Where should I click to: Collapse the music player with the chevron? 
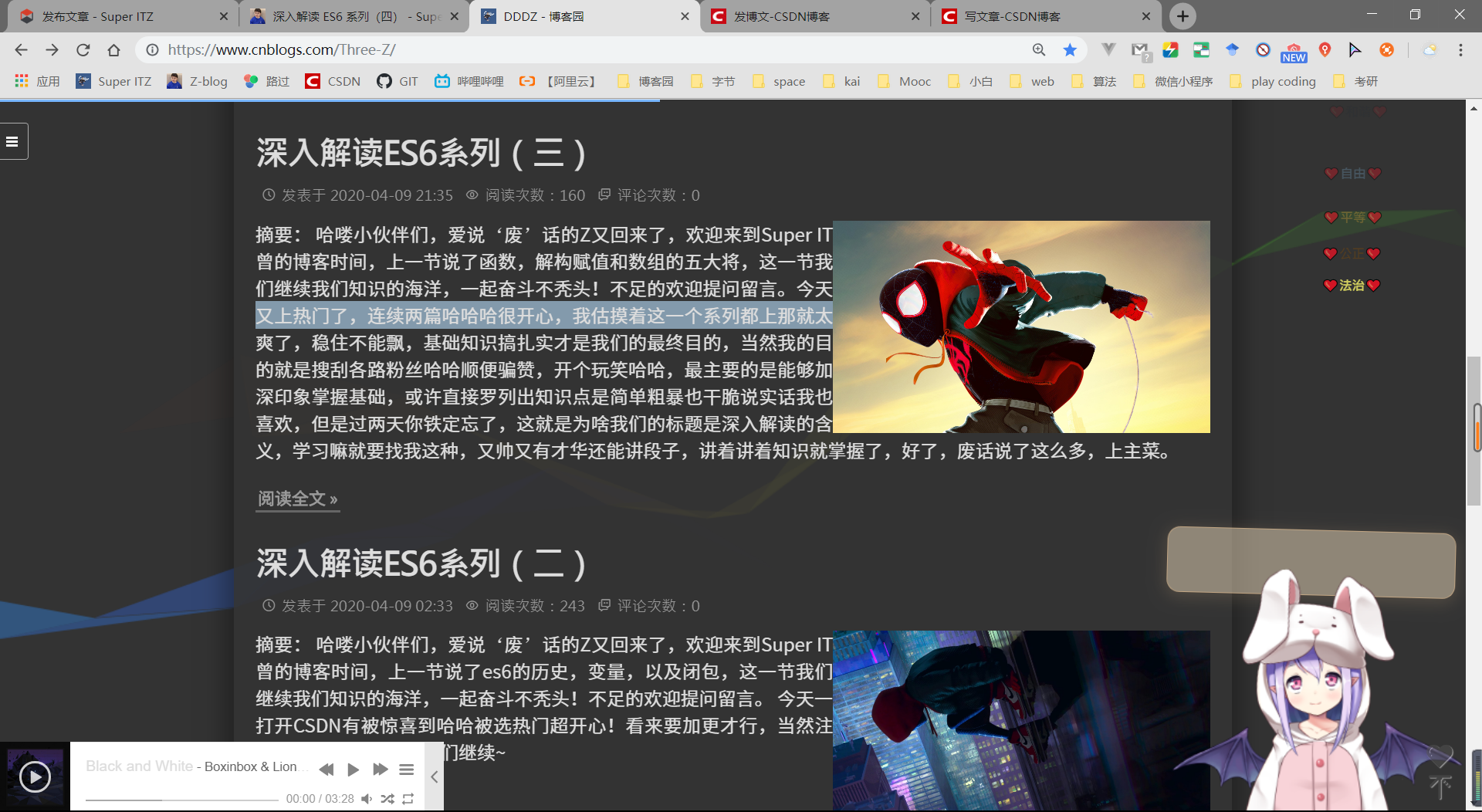(x=434, y=776)
